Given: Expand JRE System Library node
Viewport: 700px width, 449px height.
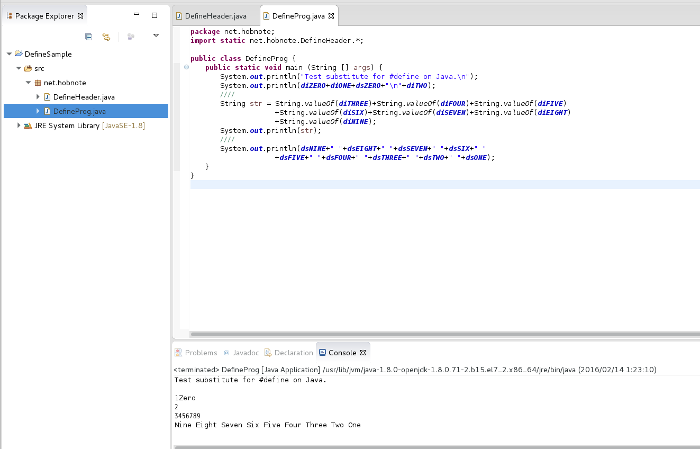Looking at the screenshot, I should [x=18, y=125].
